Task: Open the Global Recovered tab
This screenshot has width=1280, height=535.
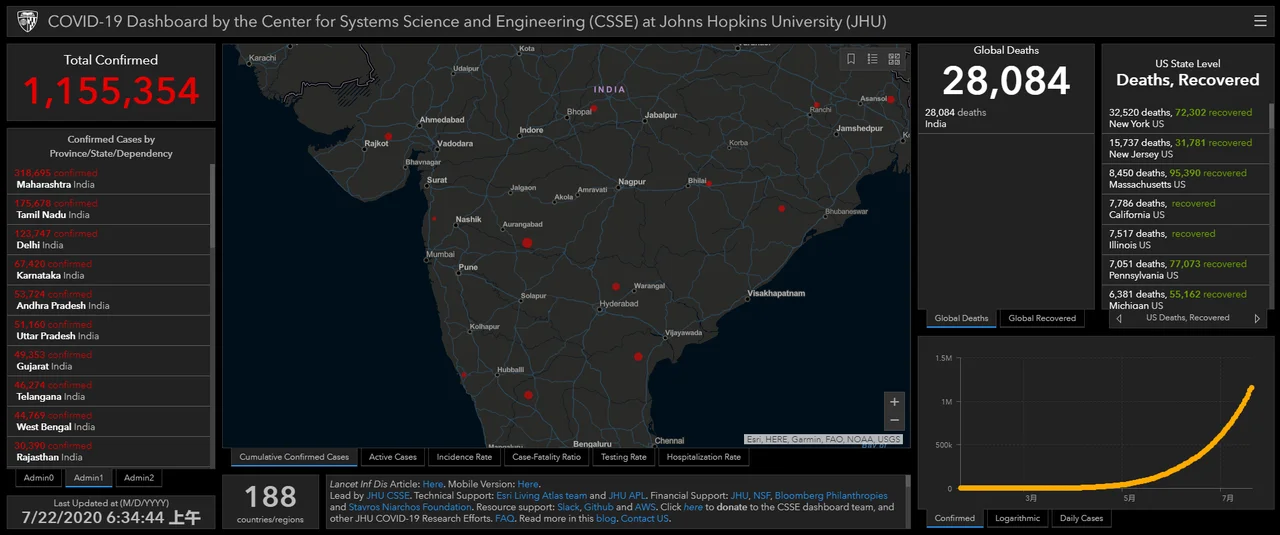Action: [1042, 318]
